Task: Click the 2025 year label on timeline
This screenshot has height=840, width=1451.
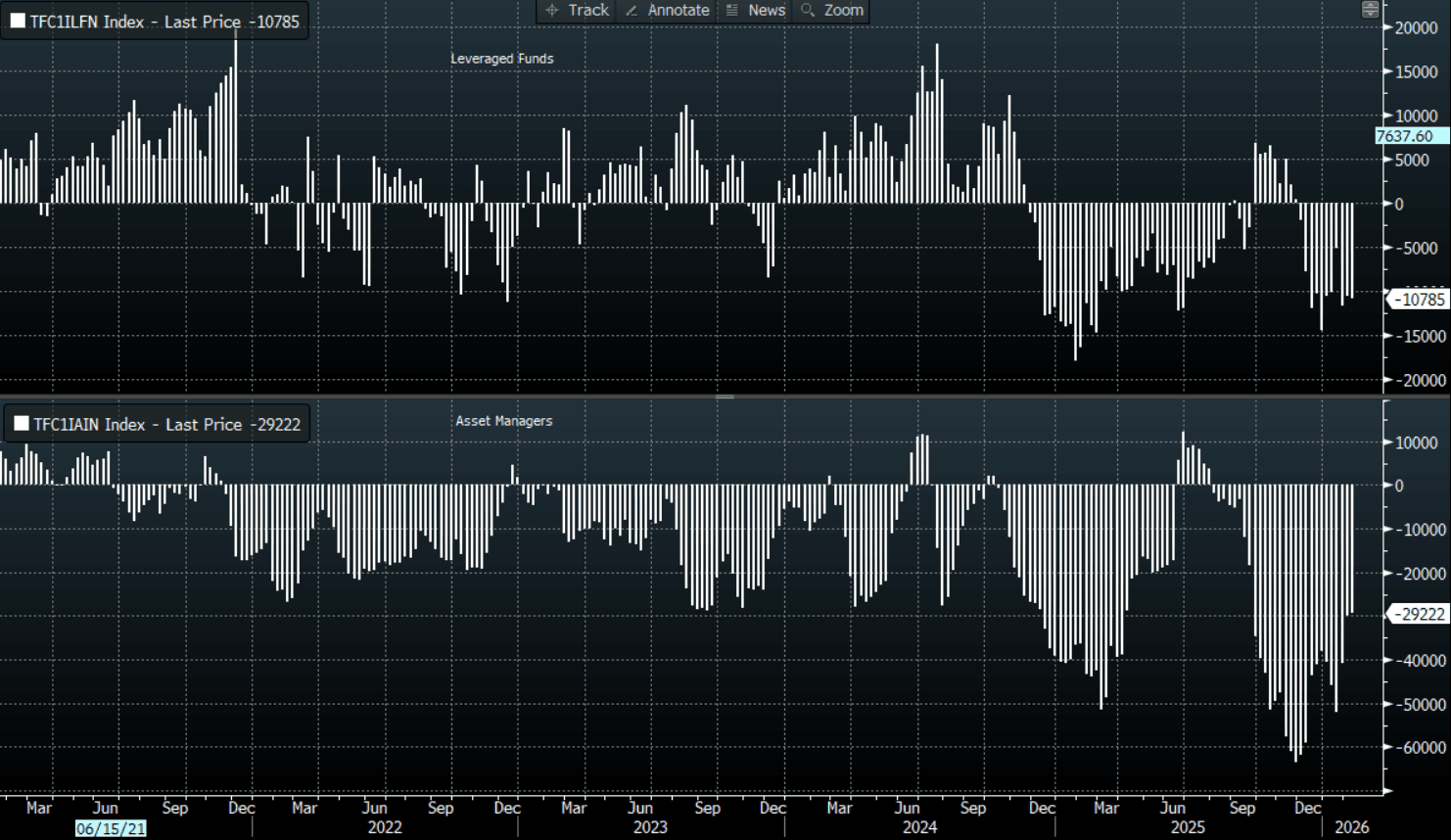Action: pos(1188,827)
